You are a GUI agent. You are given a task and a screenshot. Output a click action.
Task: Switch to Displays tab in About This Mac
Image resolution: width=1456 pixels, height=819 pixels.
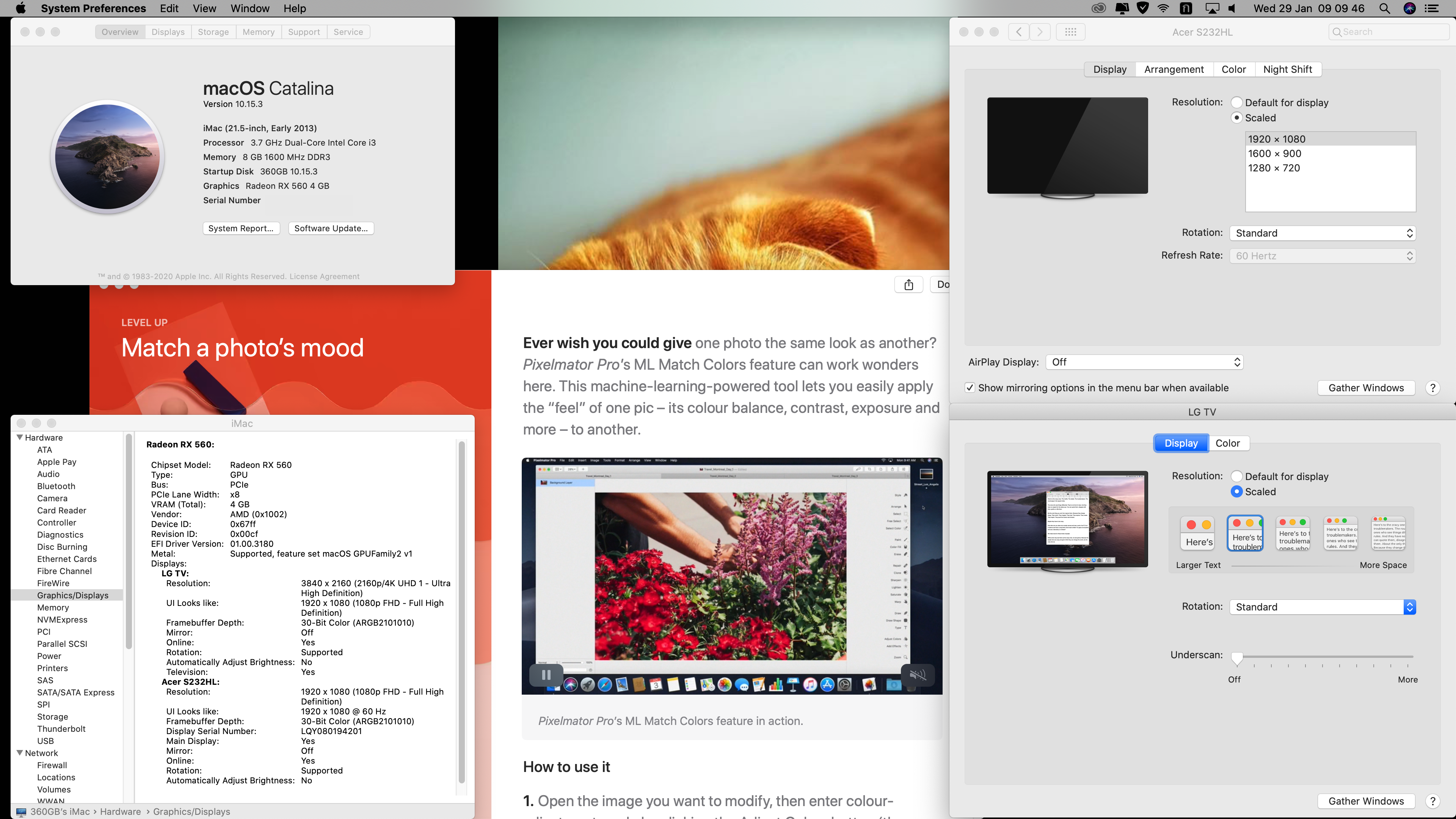168,31
